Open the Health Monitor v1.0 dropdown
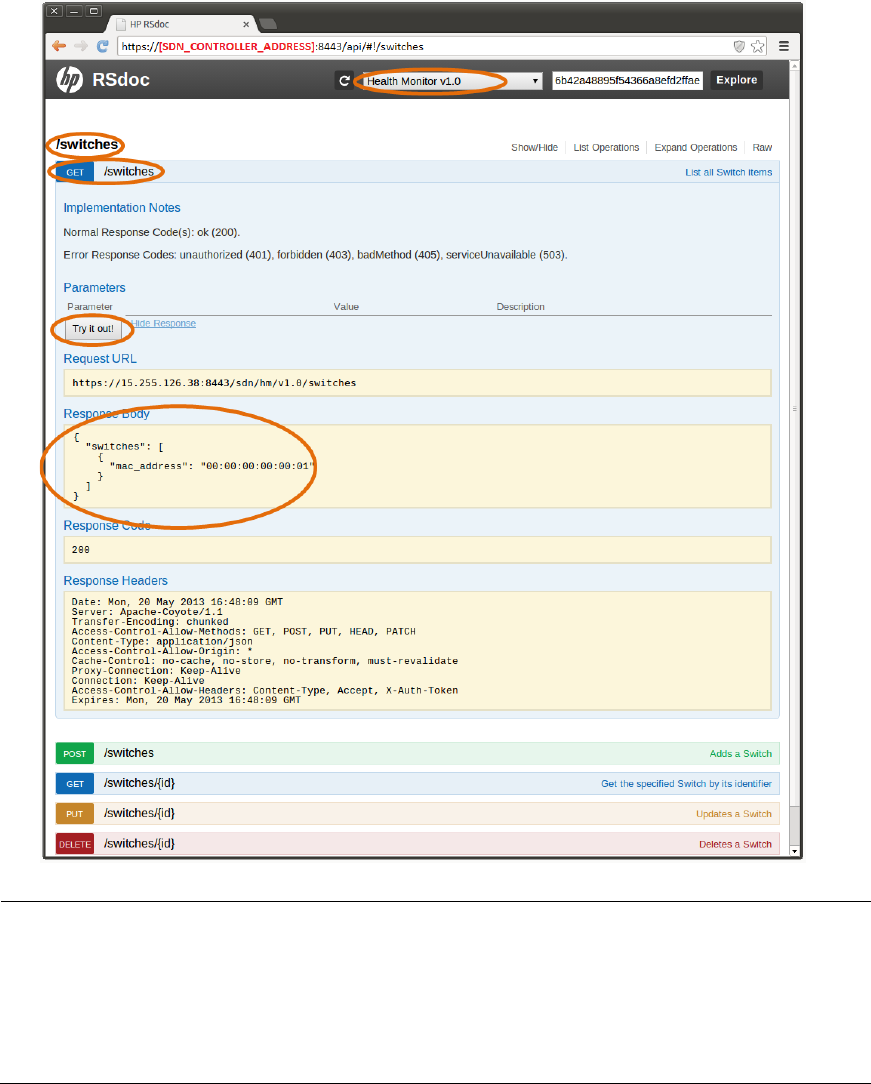The height and width of the screenshot is (1084, 871). [x=452, y=81]
